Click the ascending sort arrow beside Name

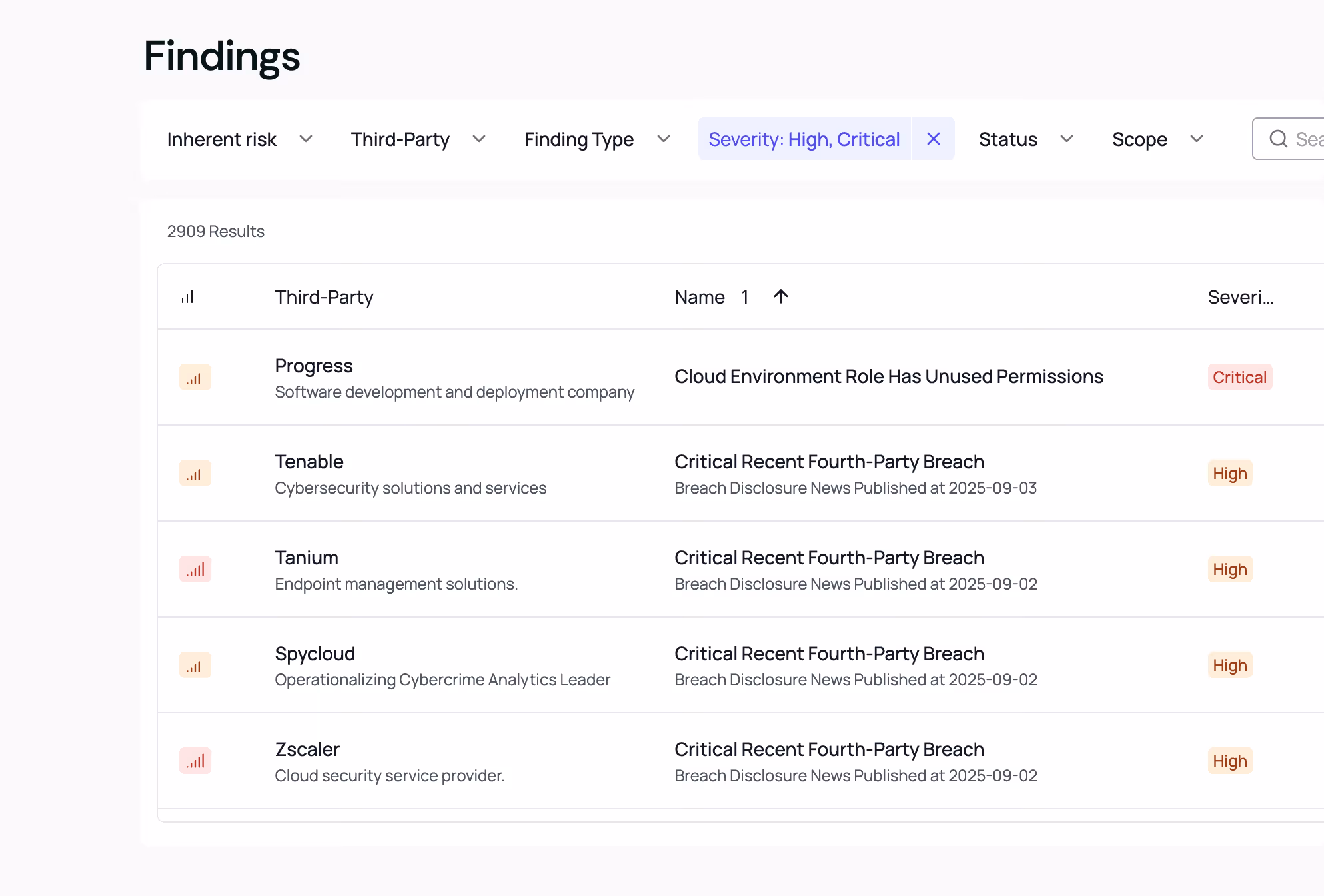click(781, 296)
